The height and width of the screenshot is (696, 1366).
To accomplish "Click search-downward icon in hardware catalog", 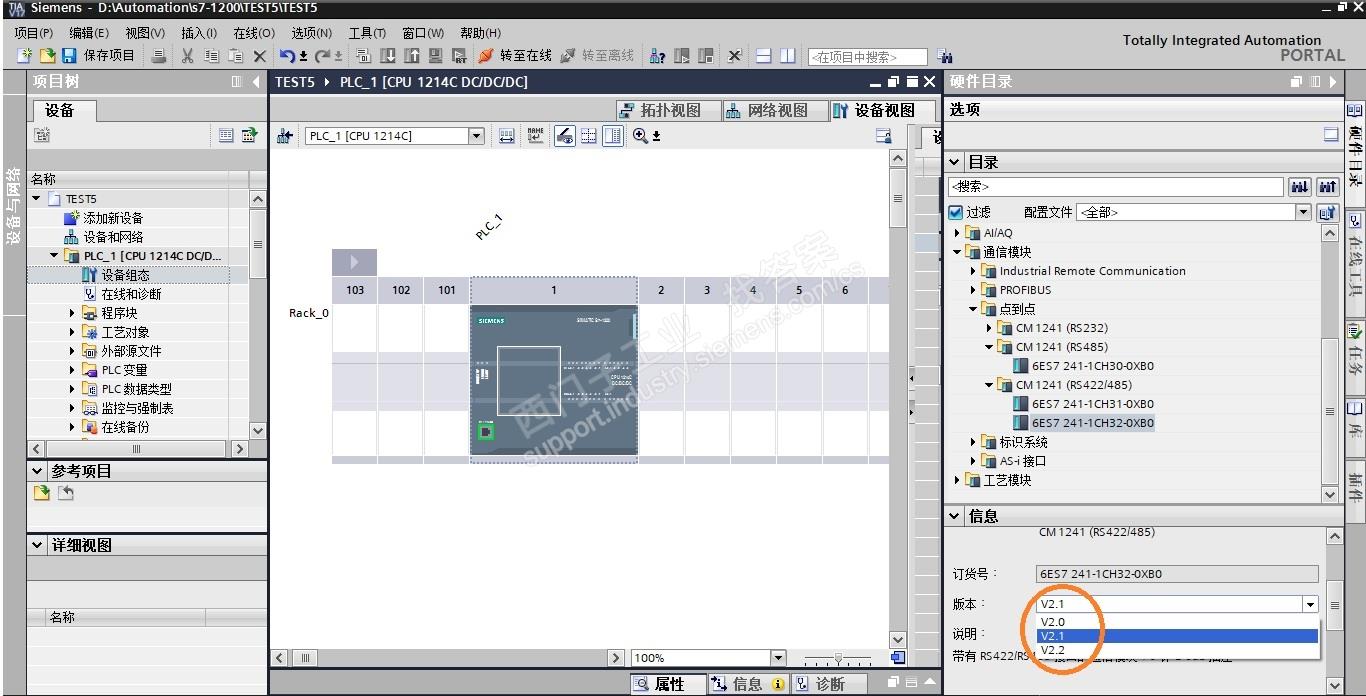I will [x=1300, y=187].
